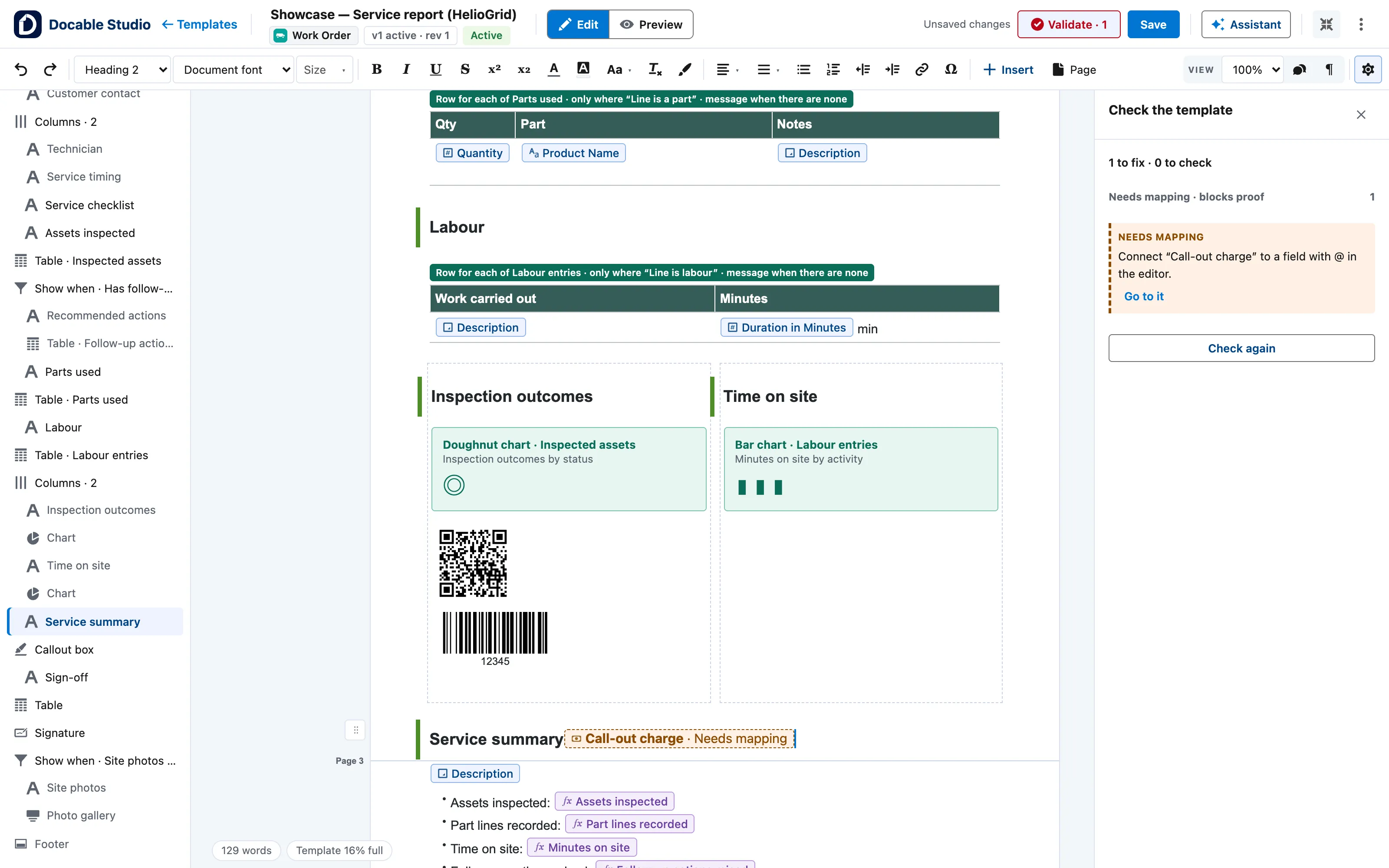
Task: Switch to Edit mode
Action: 578,24
